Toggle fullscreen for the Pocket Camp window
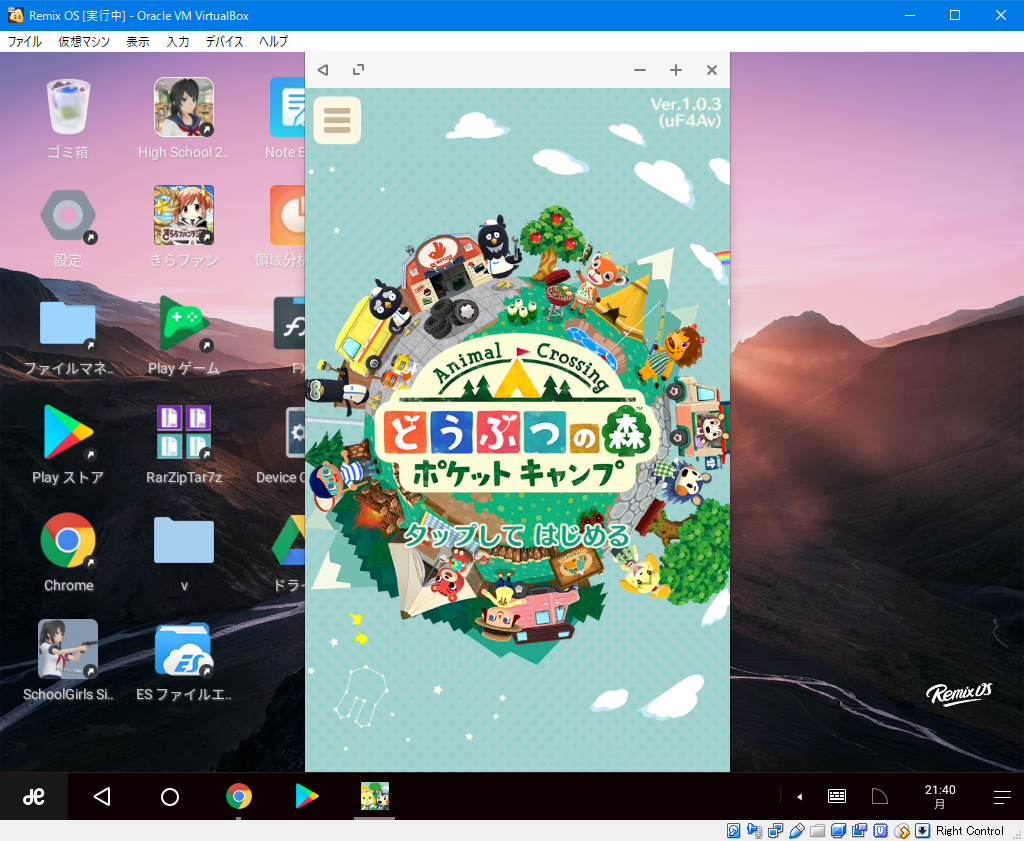Screen dimensions: 1024x841 (x=358, y=70)
